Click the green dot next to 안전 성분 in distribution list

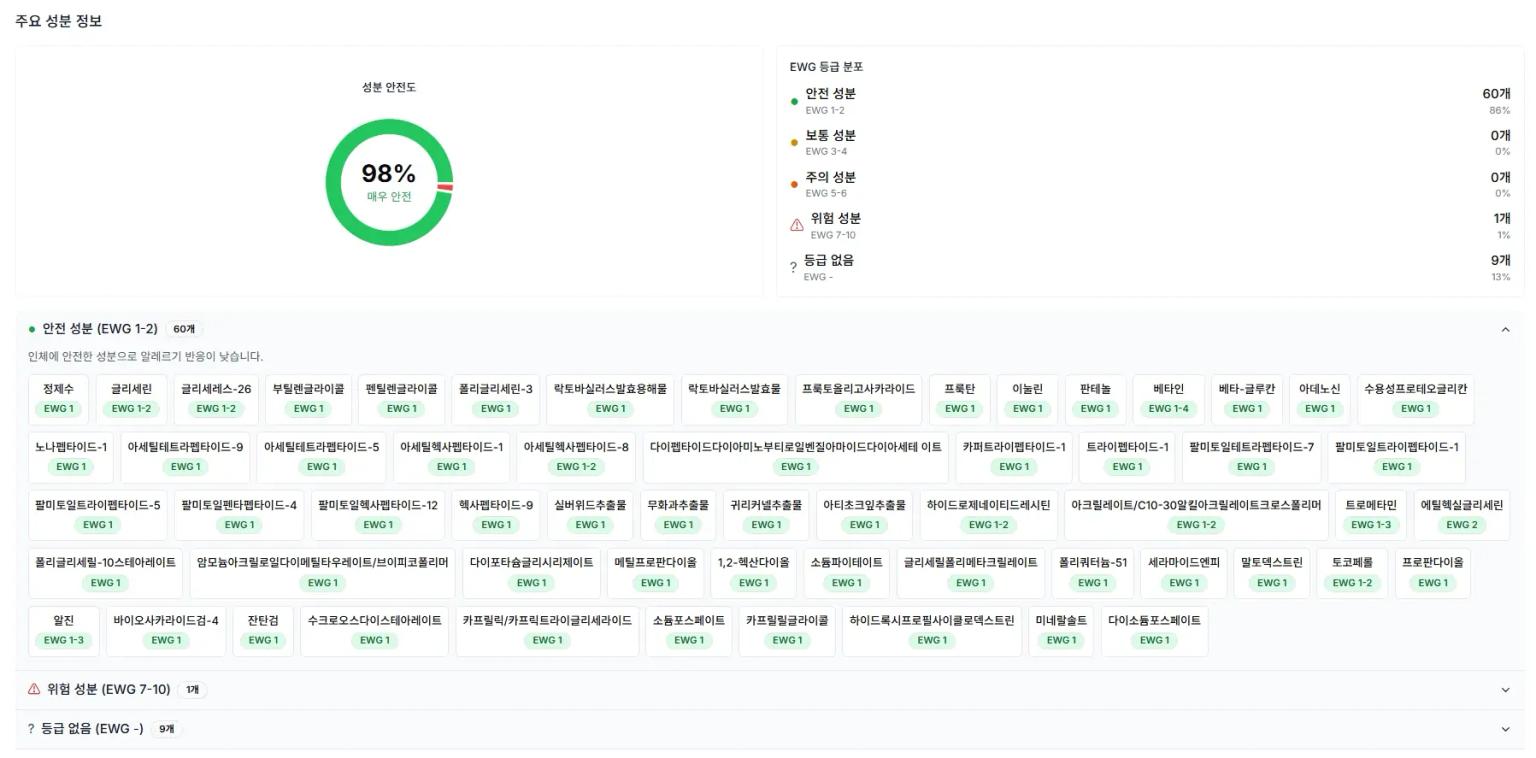tap(794, 101)
